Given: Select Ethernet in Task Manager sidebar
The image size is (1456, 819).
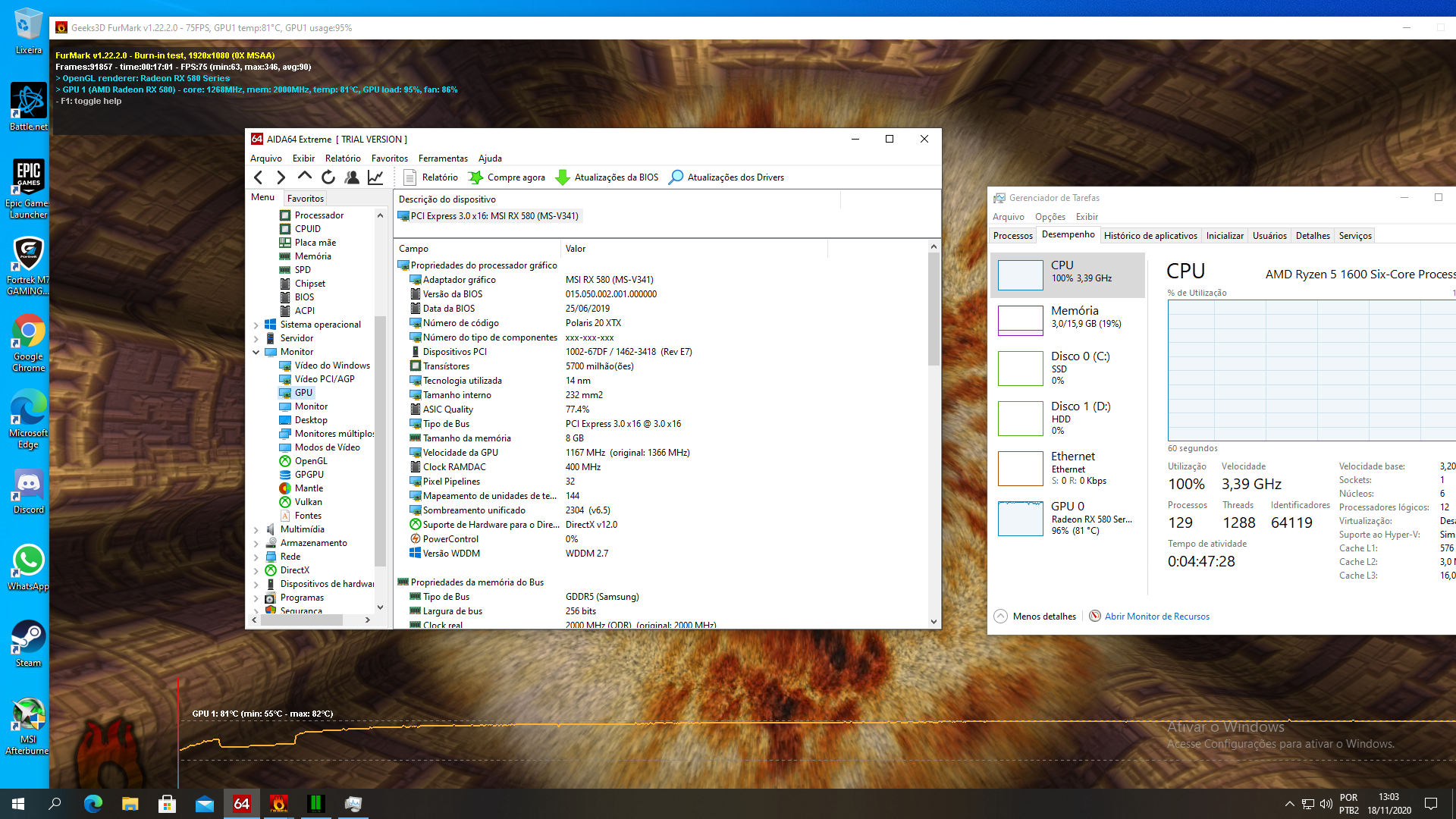Looking at the screenshot, I should (1067, 468).
